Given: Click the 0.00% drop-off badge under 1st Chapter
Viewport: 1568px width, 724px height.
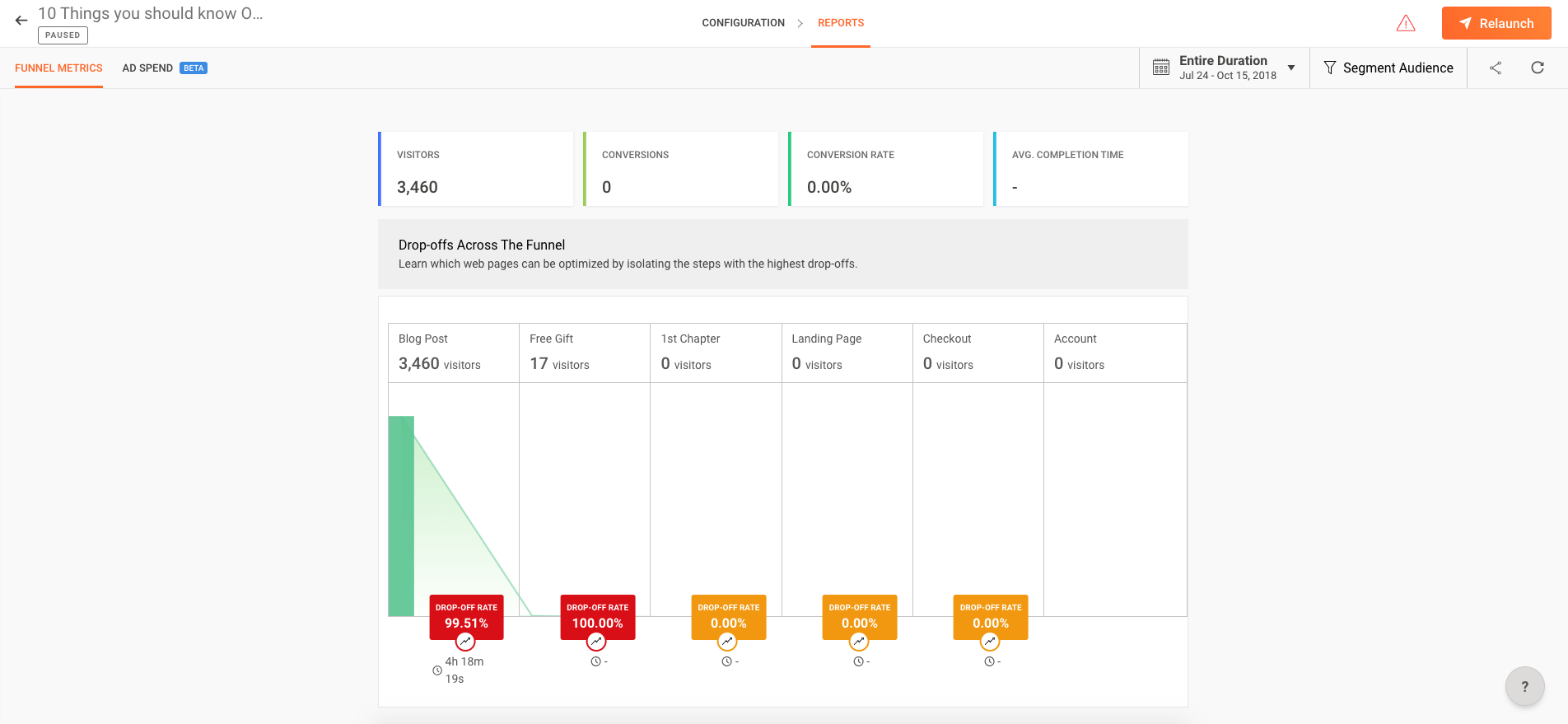Looking at the screenshot, I should pos(729,616).
